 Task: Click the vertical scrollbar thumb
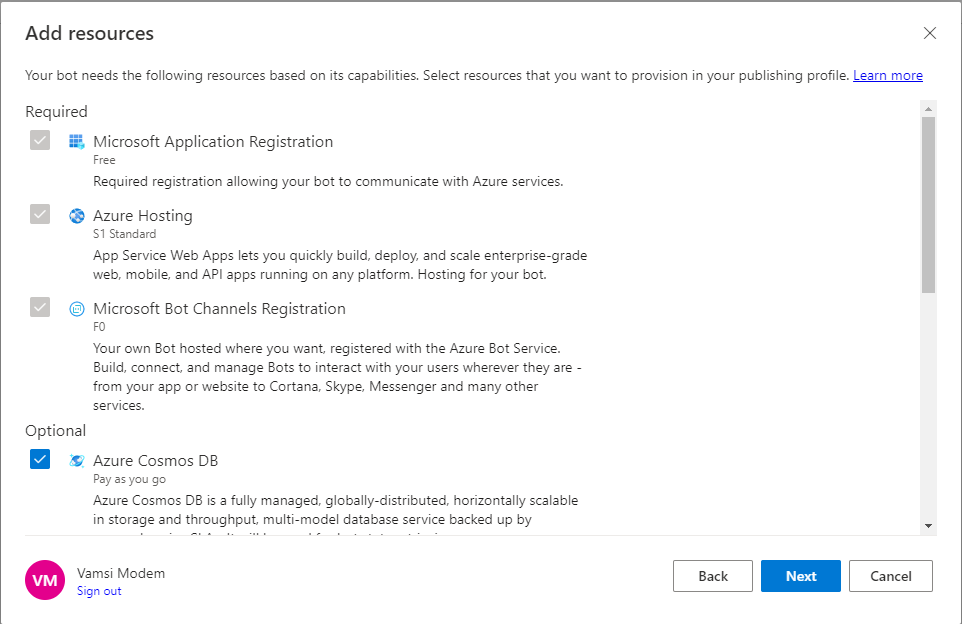[x=928, y=205]
